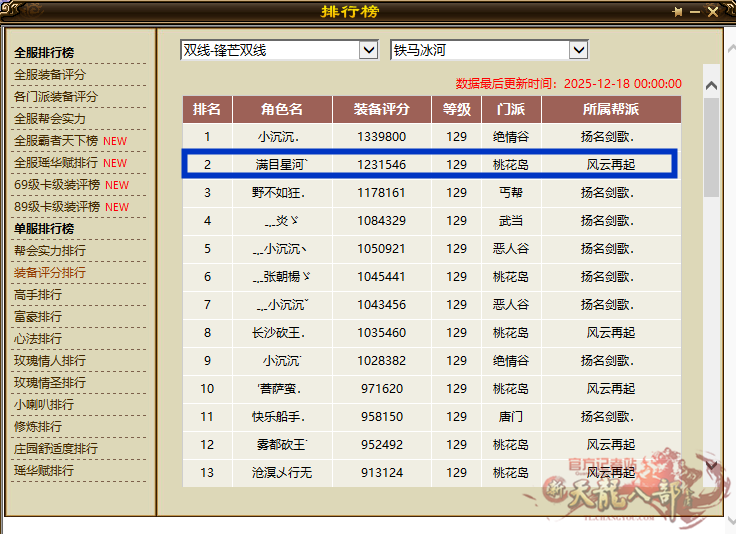736x534 pixels.
Task: Select character name 长沙砍王.
Action: [x=278, y=333]
